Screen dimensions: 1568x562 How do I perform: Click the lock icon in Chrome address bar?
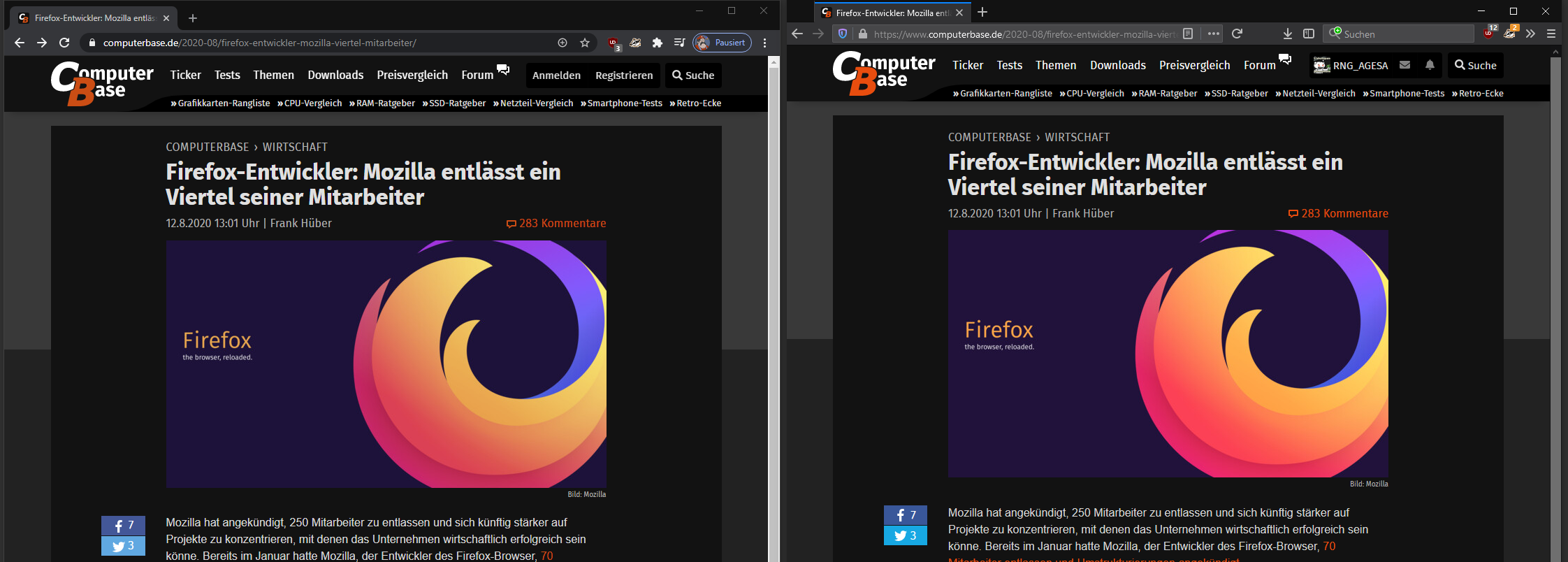point(92,43)
